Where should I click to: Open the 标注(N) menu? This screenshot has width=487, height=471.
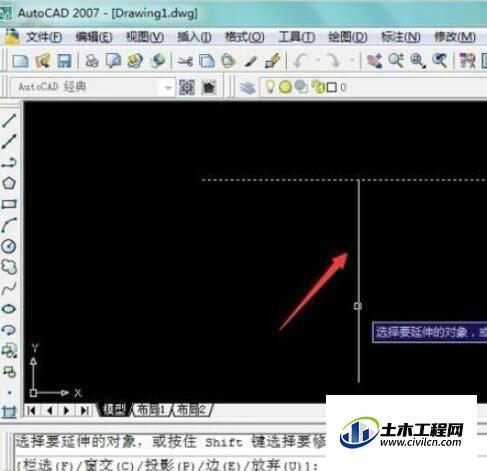(x=400, y=37)
